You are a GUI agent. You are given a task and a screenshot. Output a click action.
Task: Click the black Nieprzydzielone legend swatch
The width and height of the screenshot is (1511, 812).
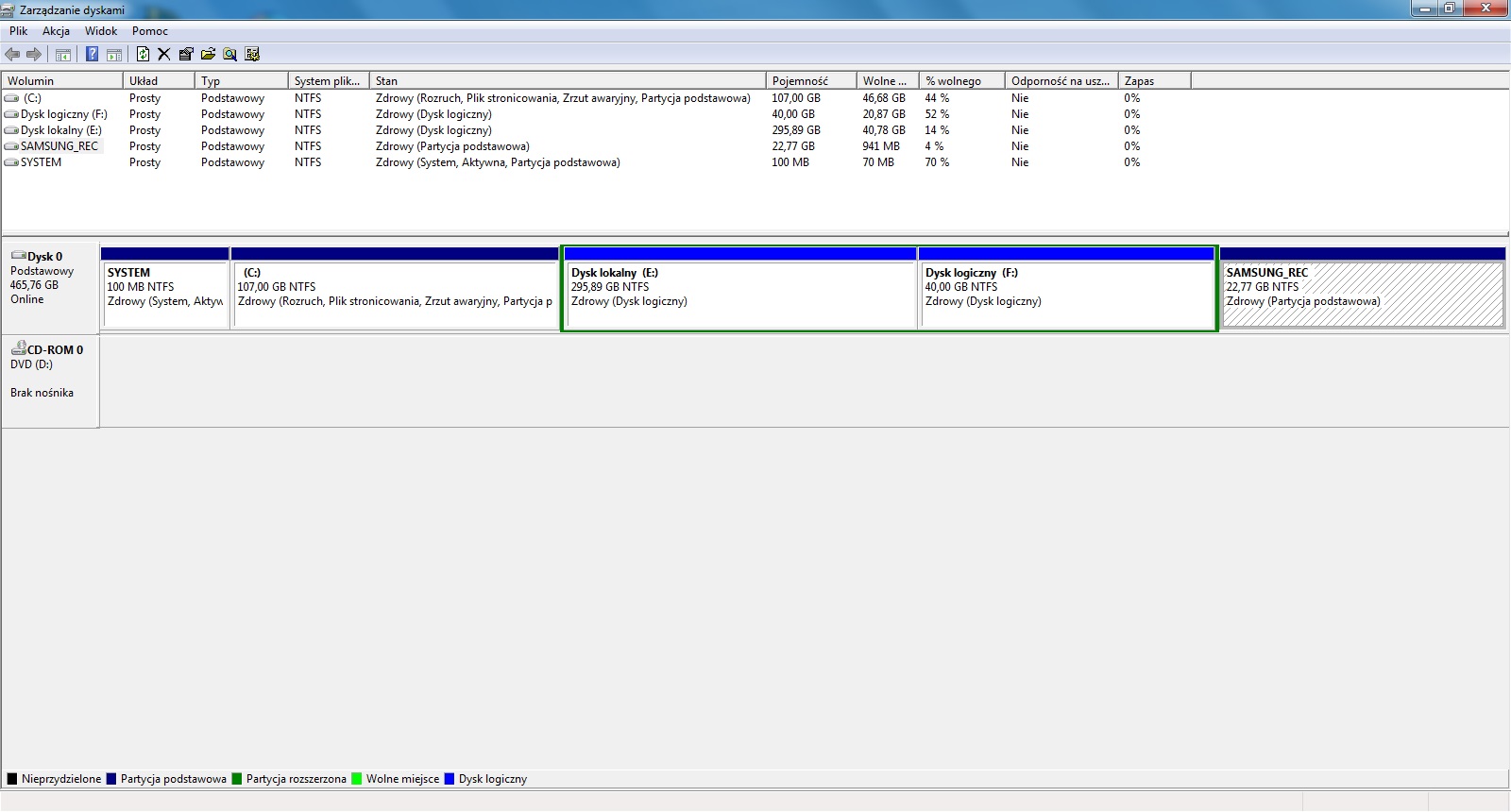tap(12, 779)
